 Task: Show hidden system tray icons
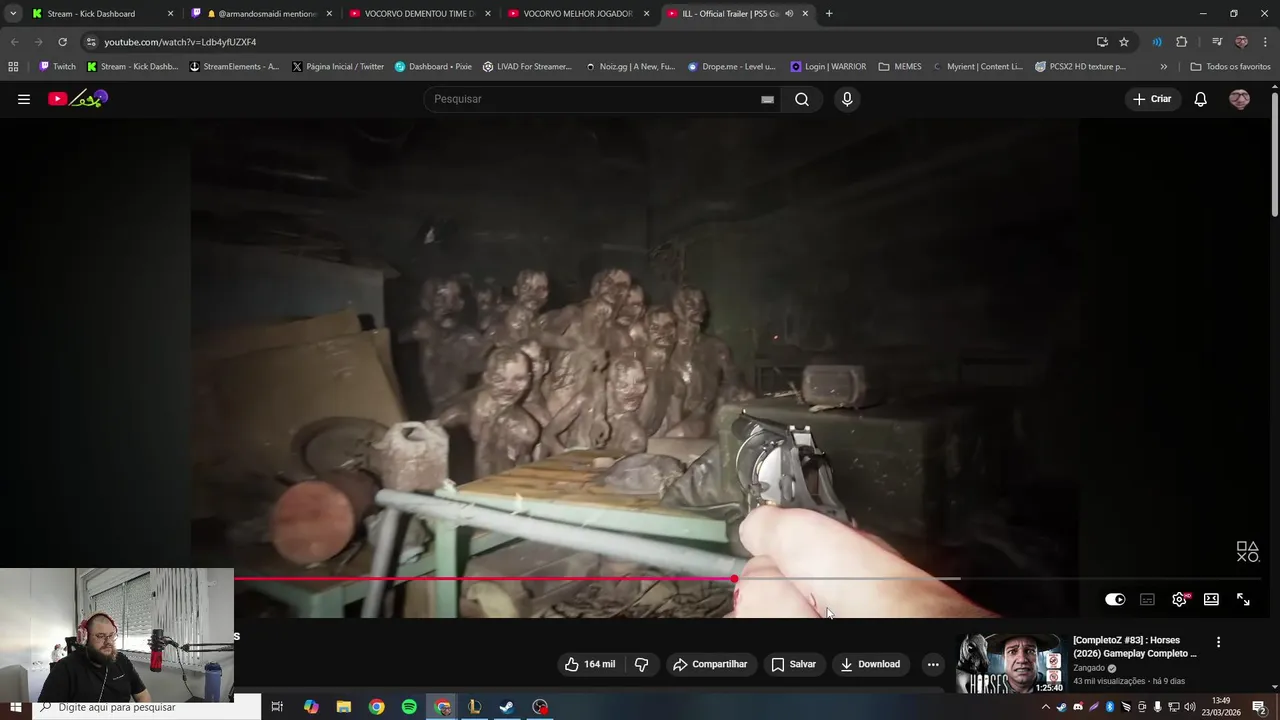[1046, 707]
